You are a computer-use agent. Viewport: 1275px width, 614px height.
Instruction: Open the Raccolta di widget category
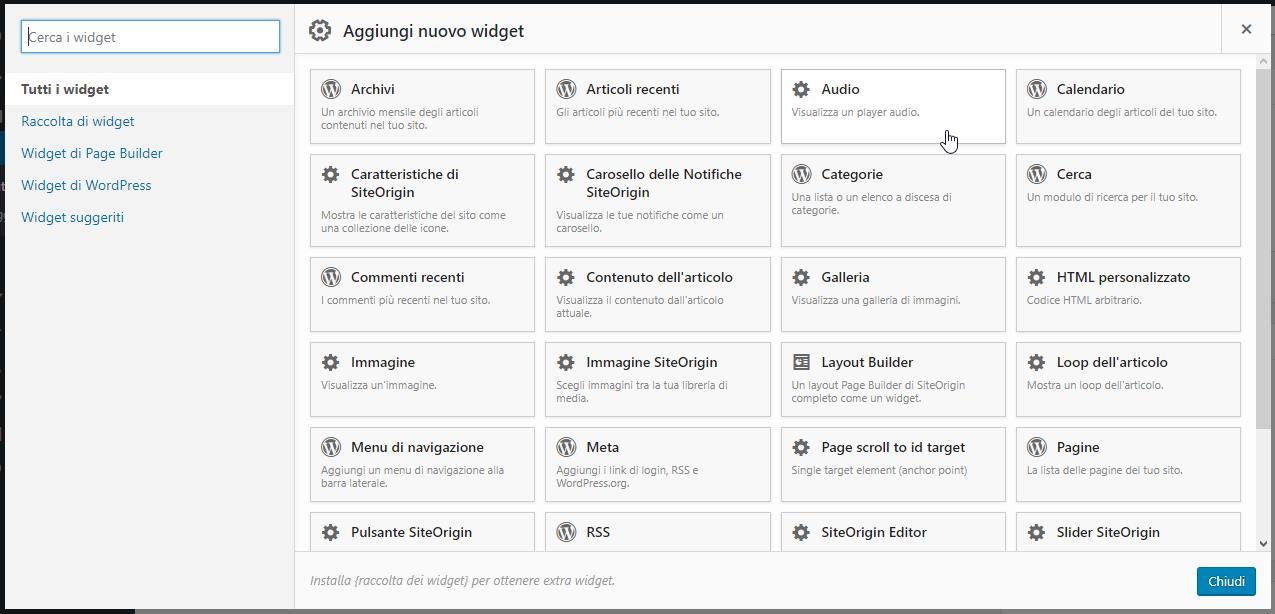point(78,121)
